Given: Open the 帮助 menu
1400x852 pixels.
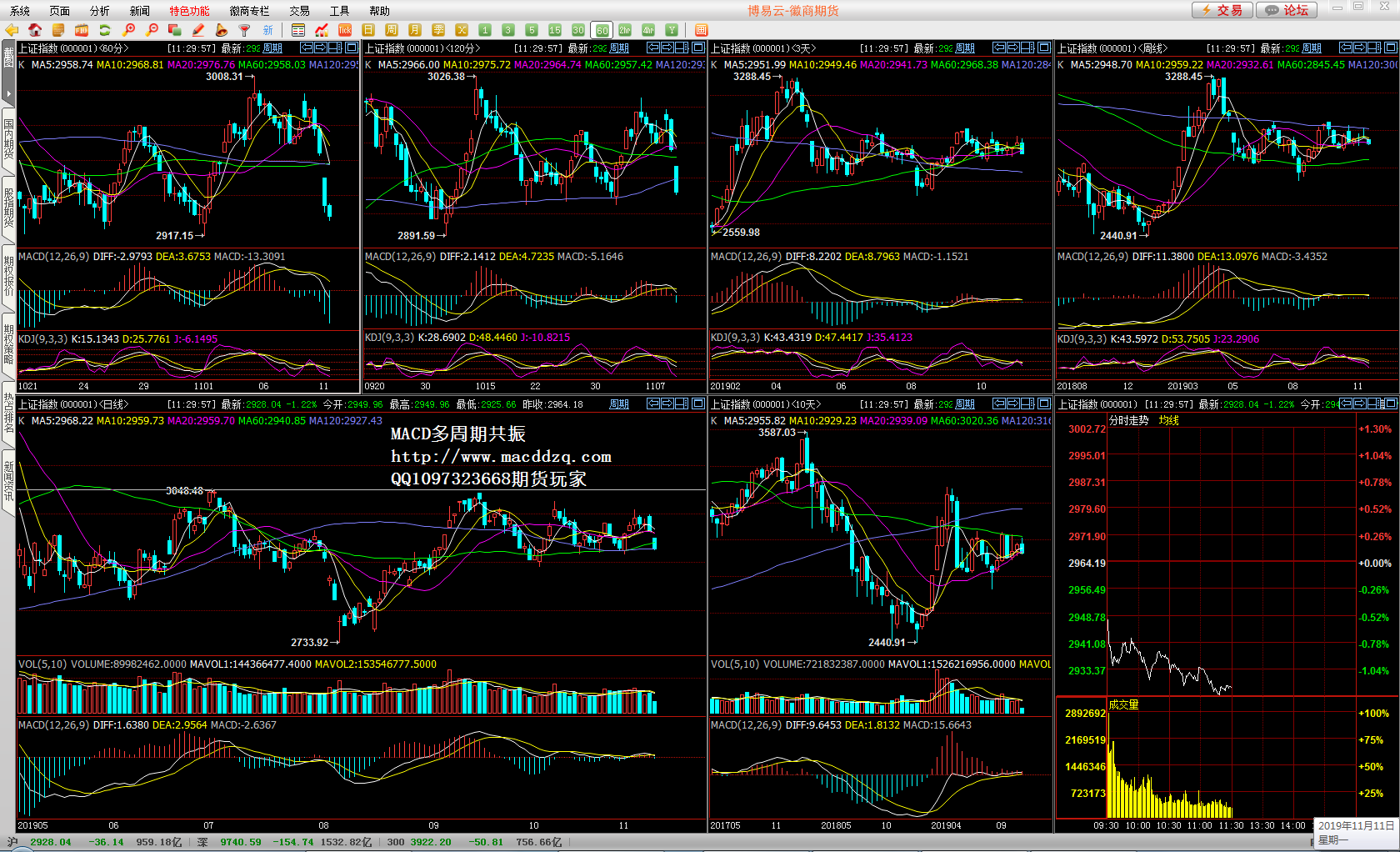Looking at the screenshot, I should [x=380, y=11].
